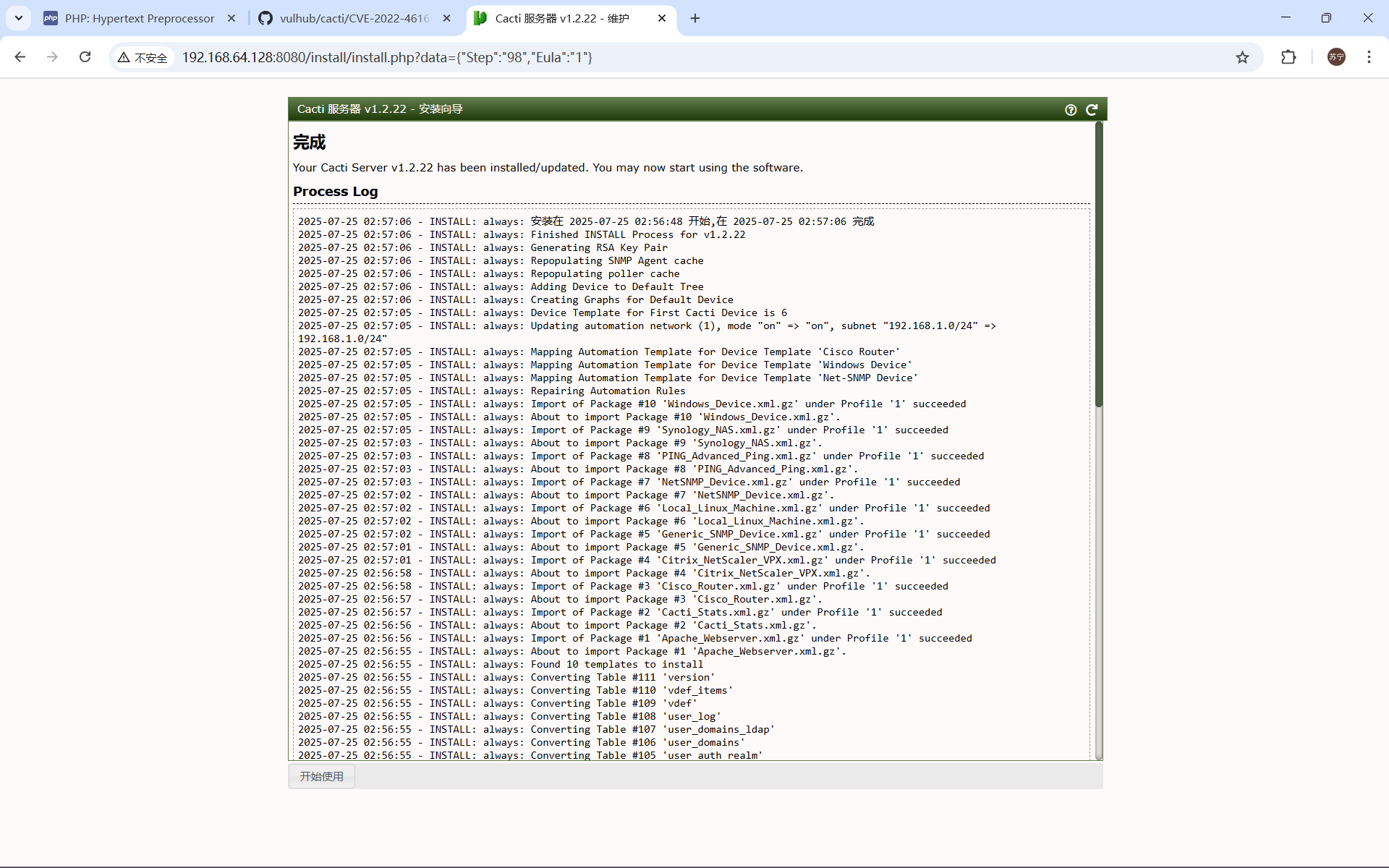The width and height of the screenshot is (1389, 868).
Task: Click log line 'Converting Table #111 version'
Action: [x=506, y=678]
